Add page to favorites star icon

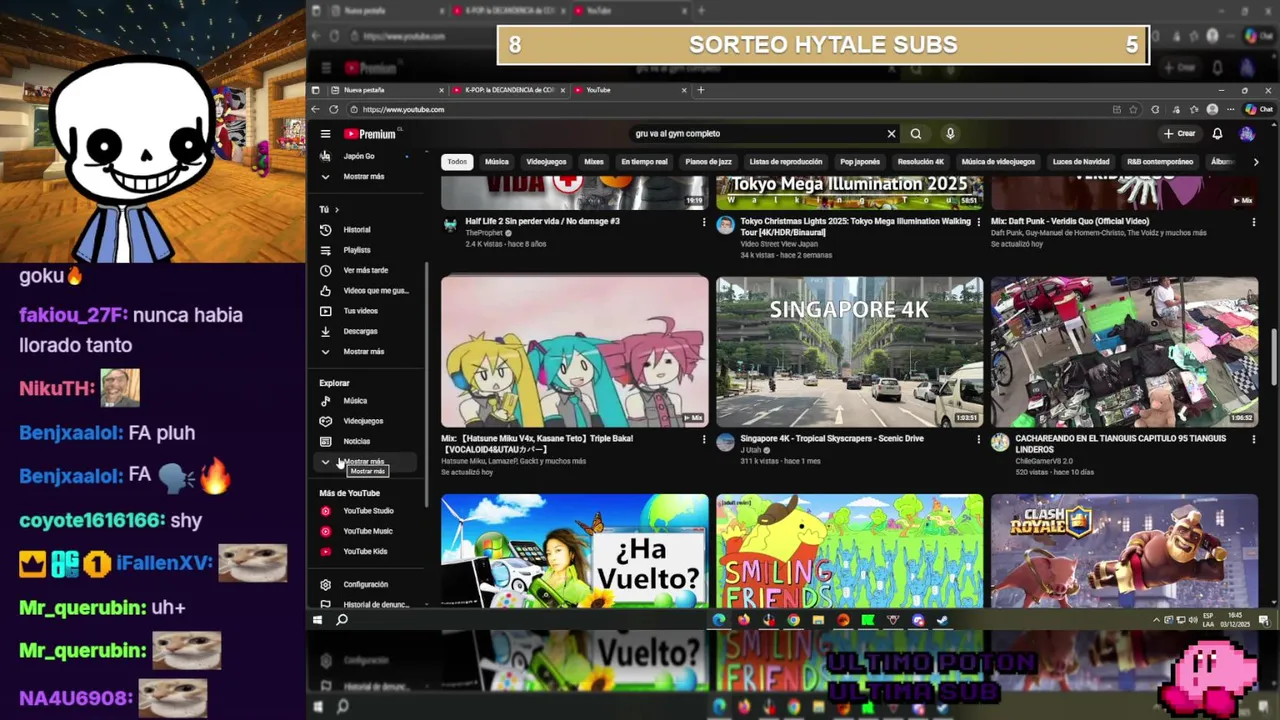click(x=1135, y=110)
